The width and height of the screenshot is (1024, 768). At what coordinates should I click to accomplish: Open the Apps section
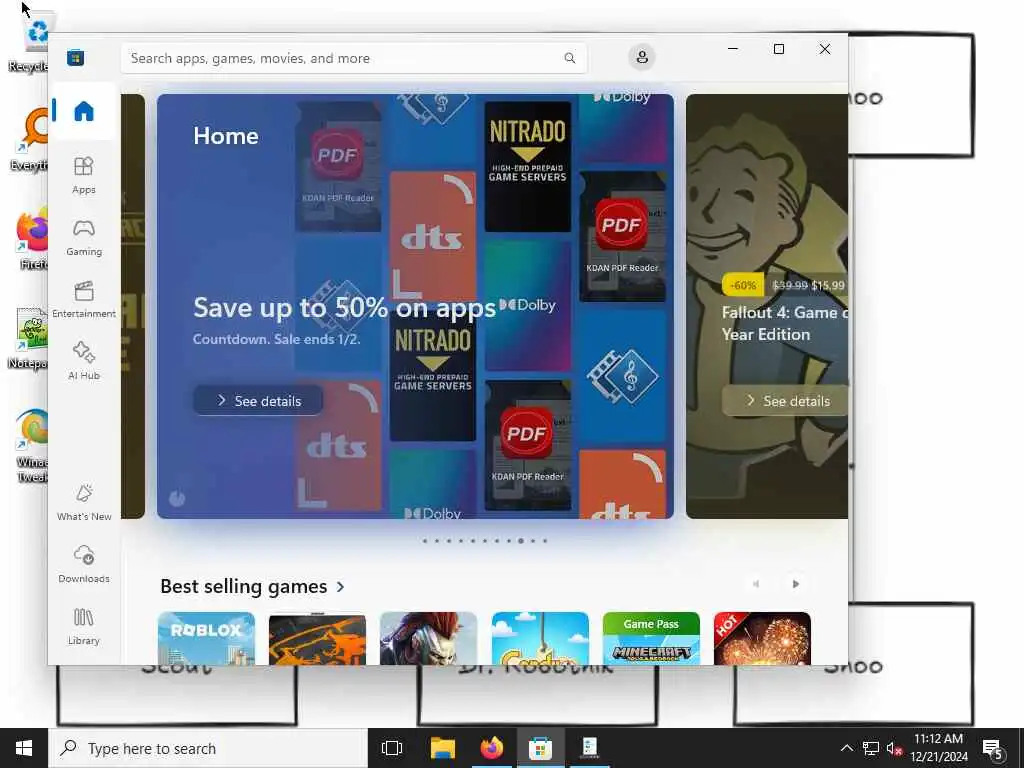click(84, 175)
